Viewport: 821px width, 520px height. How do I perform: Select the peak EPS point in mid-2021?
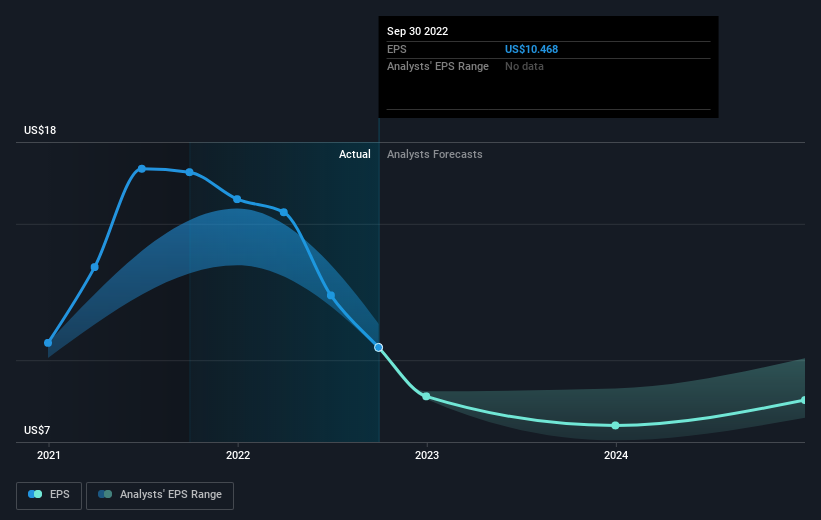tap(142, 169)
